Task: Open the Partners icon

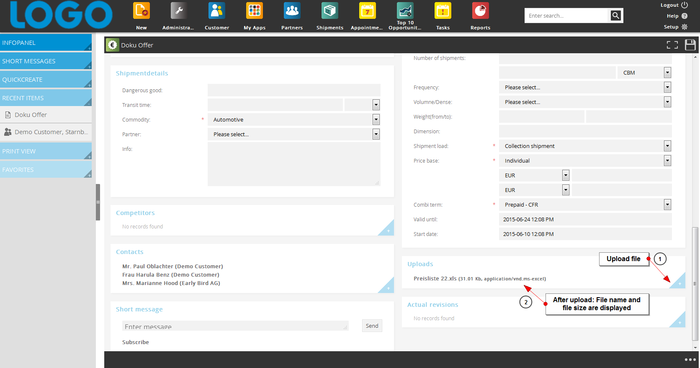Action: click(x=292, y=11)
